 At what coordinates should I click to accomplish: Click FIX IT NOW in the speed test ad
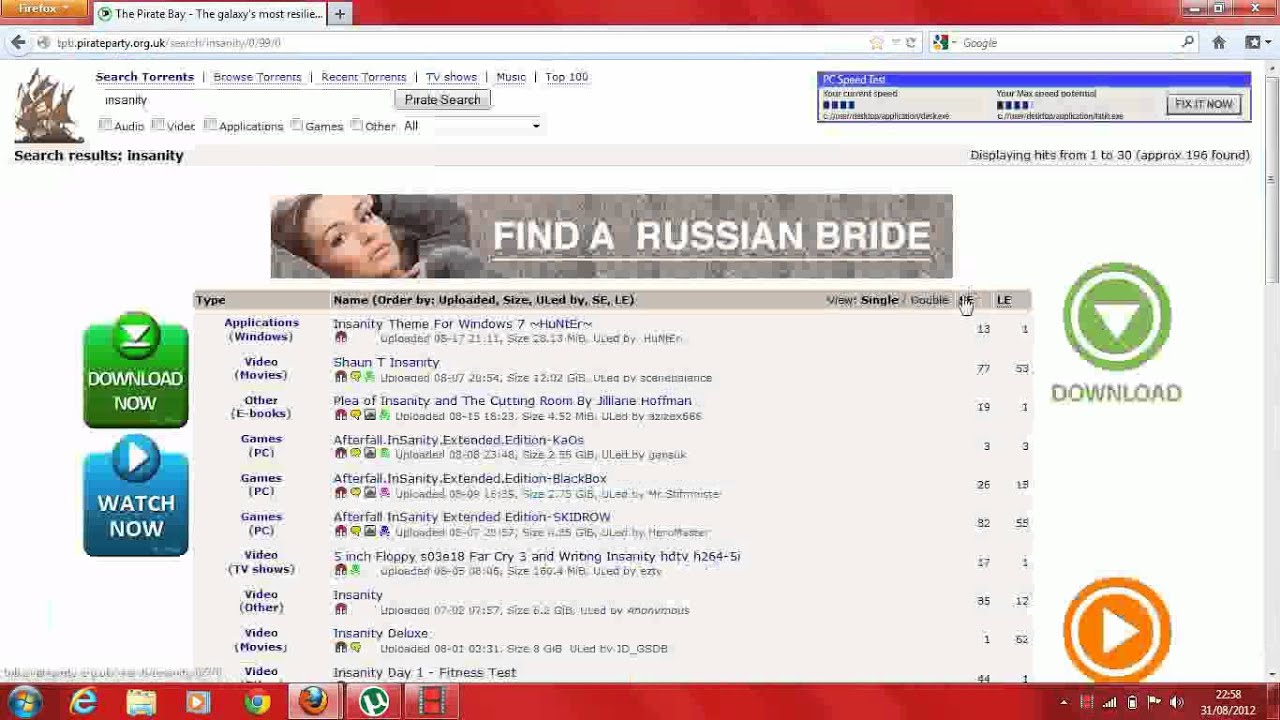pyautogui.click(x=1204, y=104)
